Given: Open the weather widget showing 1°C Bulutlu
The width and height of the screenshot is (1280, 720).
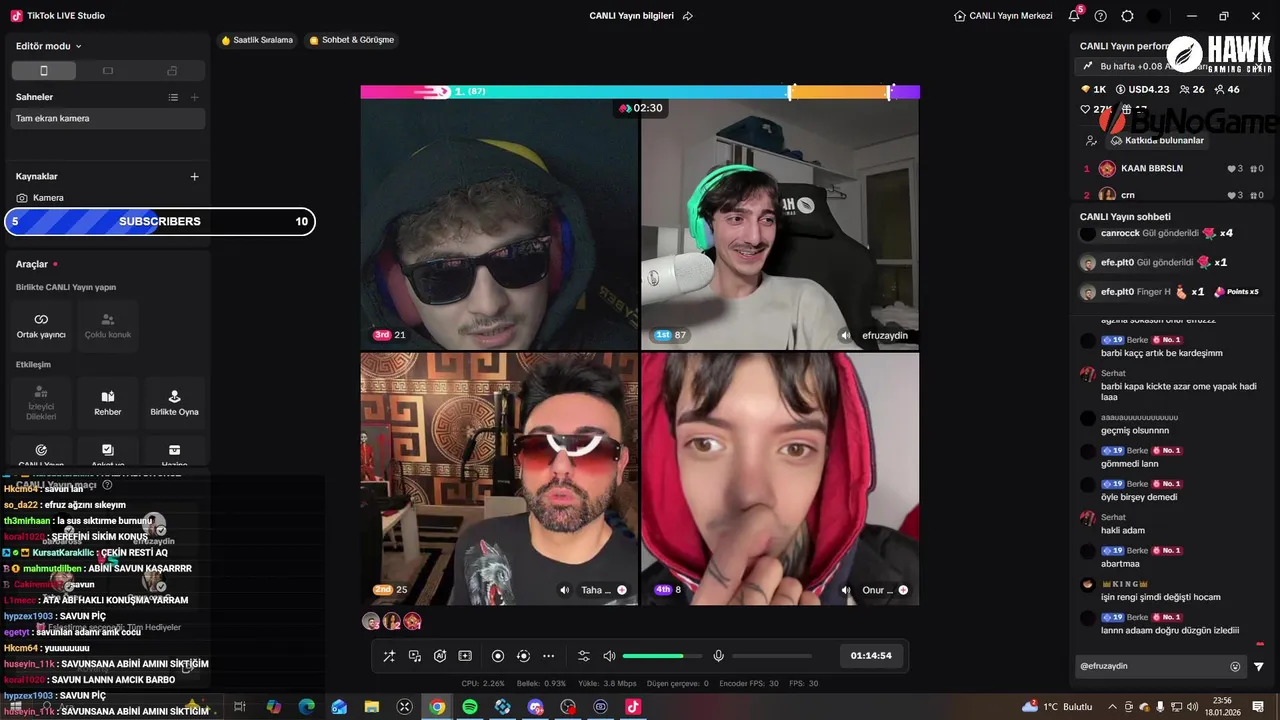Looking at the screenshot, I should pos(1057,707).
